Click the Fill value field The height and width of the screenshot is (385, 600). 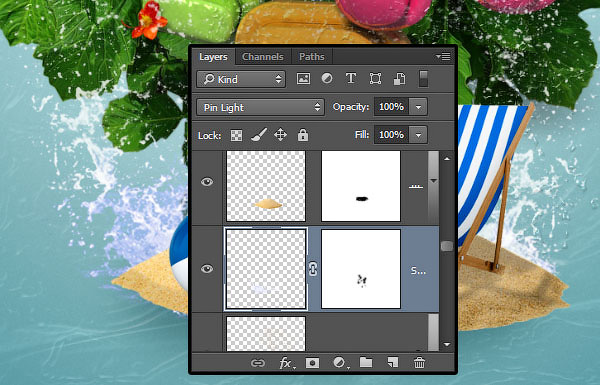tap(391, 135)
